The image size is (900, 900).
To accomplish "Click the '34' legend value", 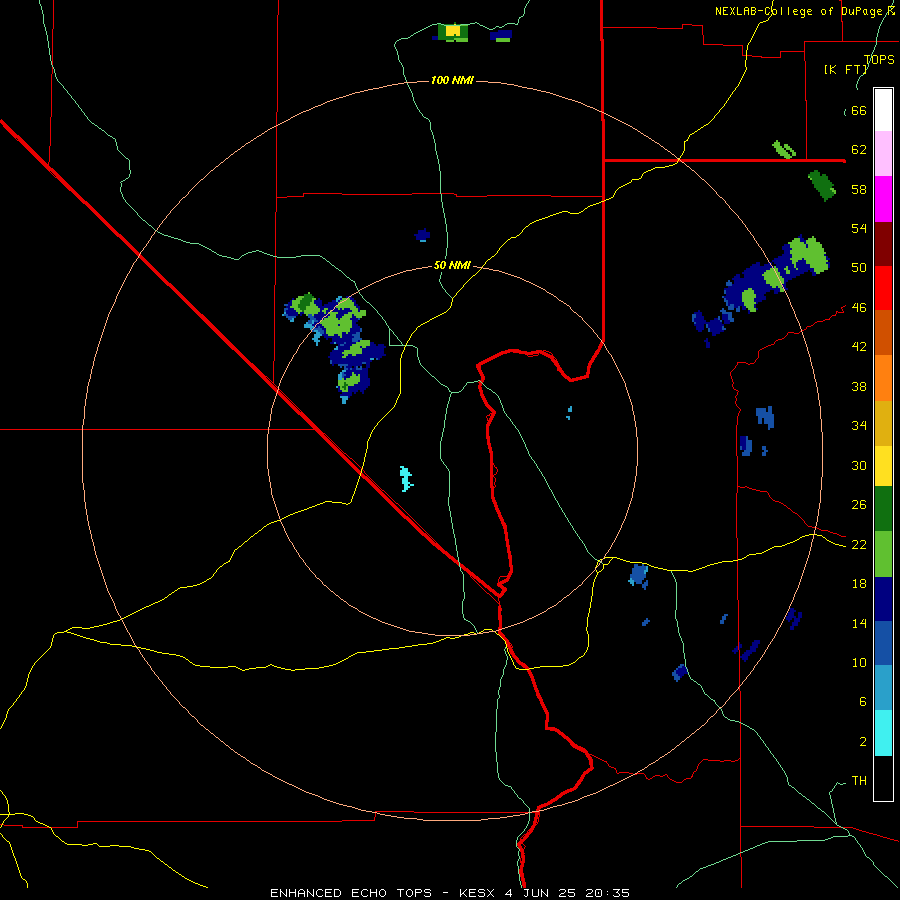I will [859, 426].
